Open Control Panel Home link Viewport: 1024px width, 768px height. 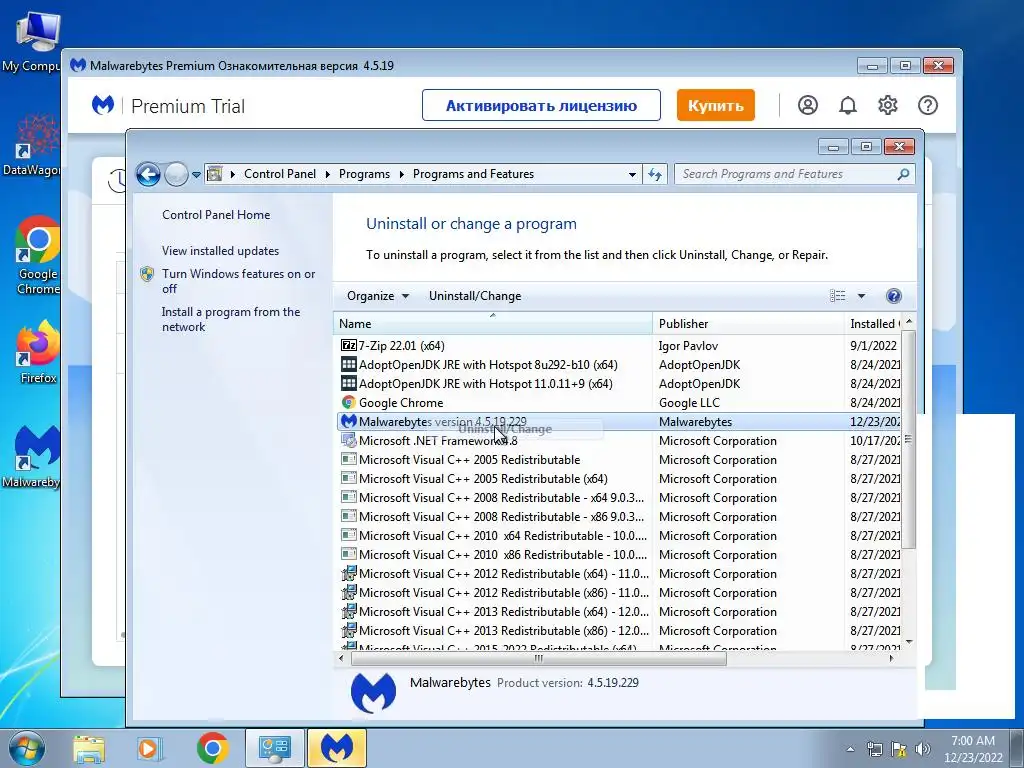(x=216, y=215)
